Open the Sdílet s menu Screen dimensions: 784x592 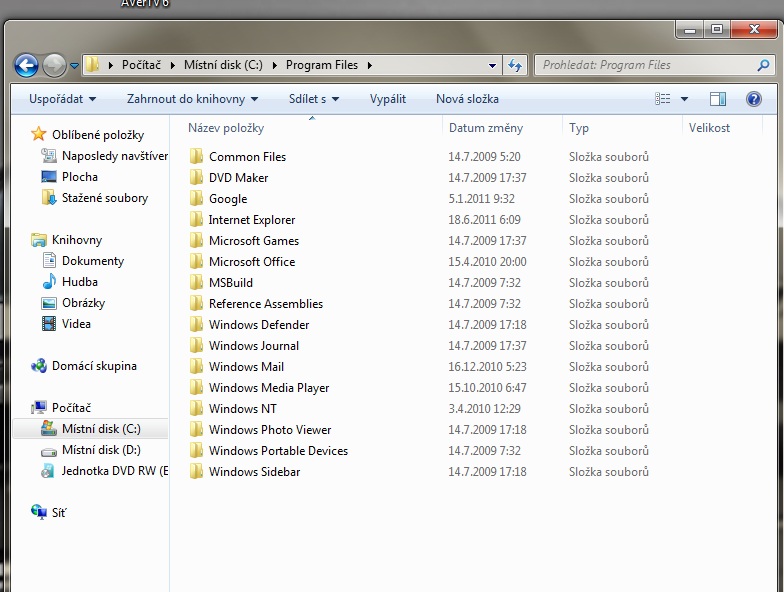(x=314, y=99)
